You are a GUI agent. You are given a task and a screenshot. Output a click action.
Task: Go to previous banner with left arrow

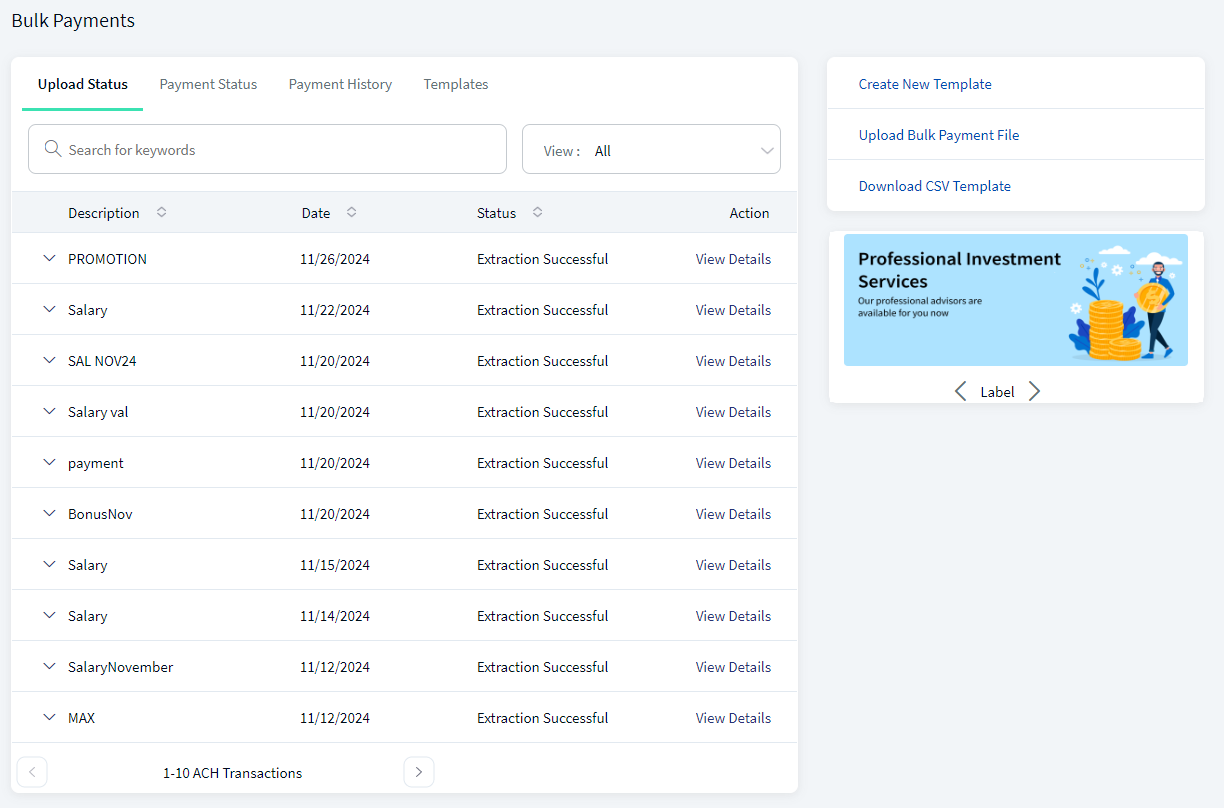(x=960, y=391)
